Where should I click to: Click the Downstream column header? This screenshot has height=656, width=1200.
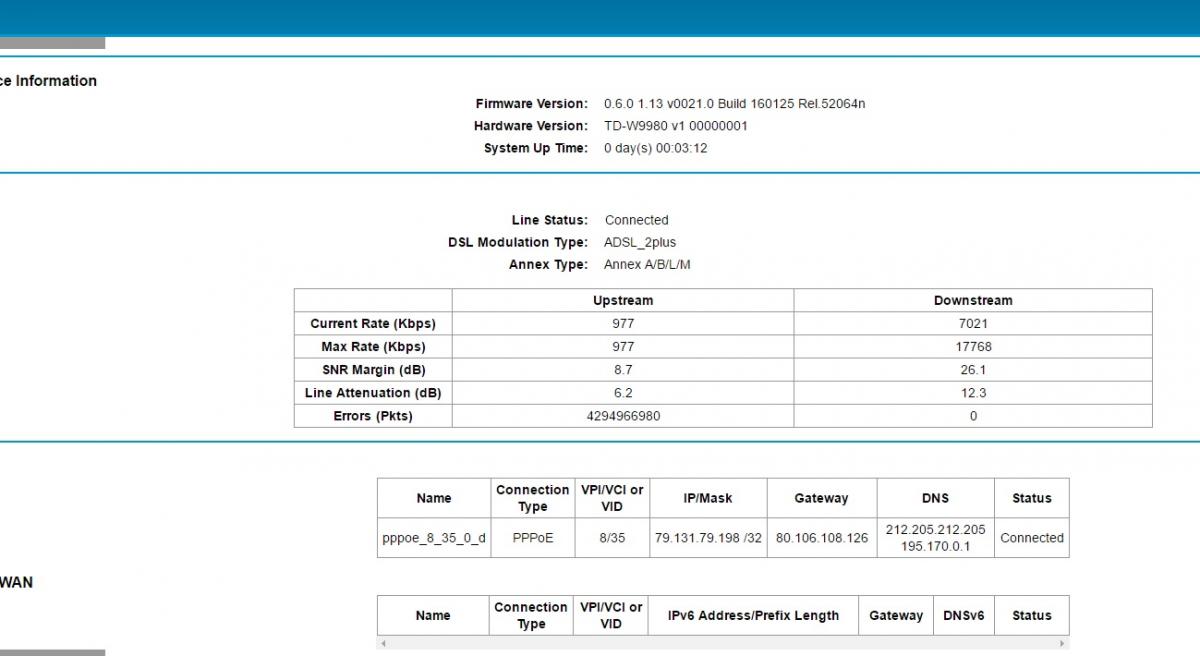point(972,300)
